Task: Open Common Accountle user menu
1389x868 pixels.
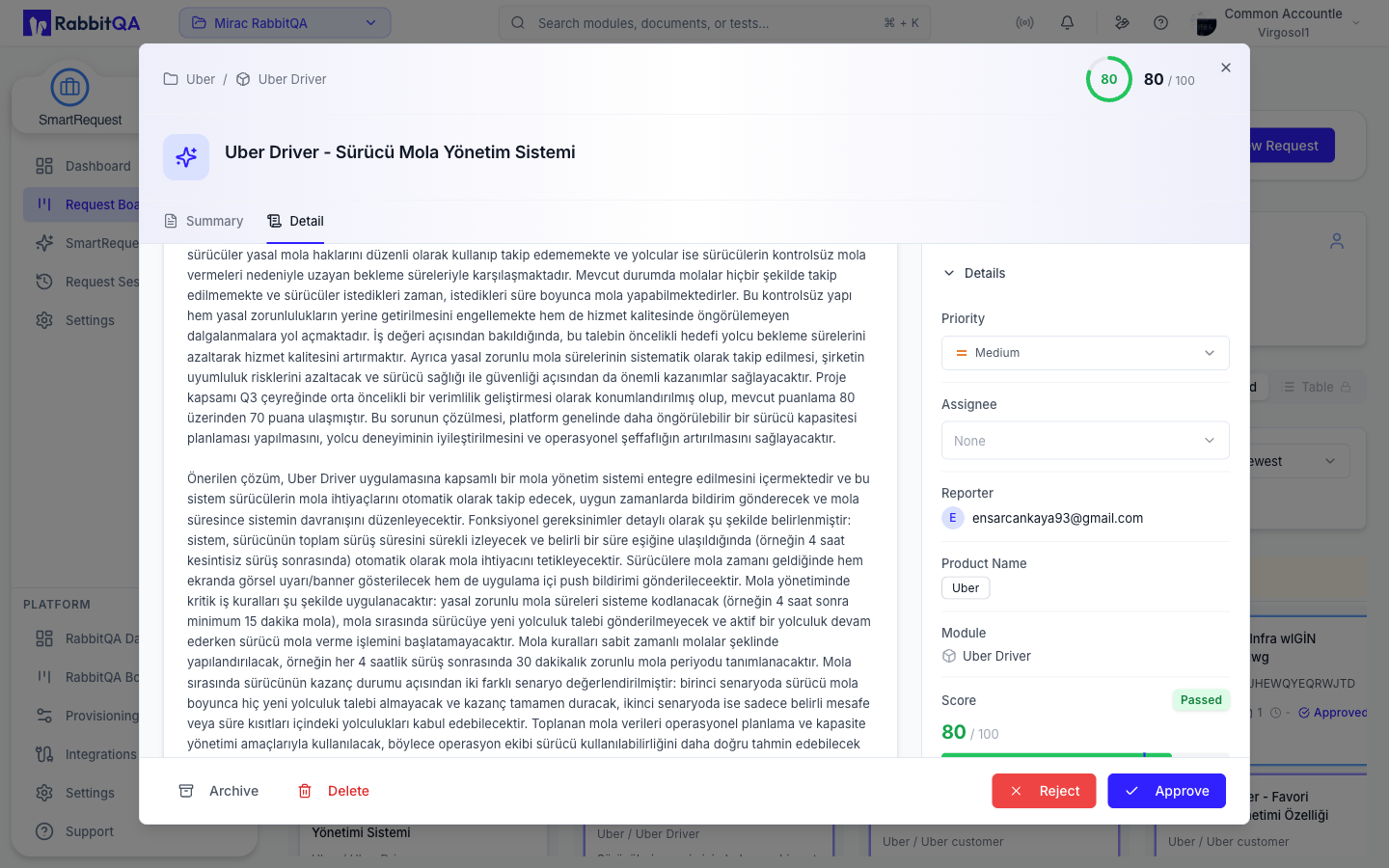Action: [x=1277, y=23]
